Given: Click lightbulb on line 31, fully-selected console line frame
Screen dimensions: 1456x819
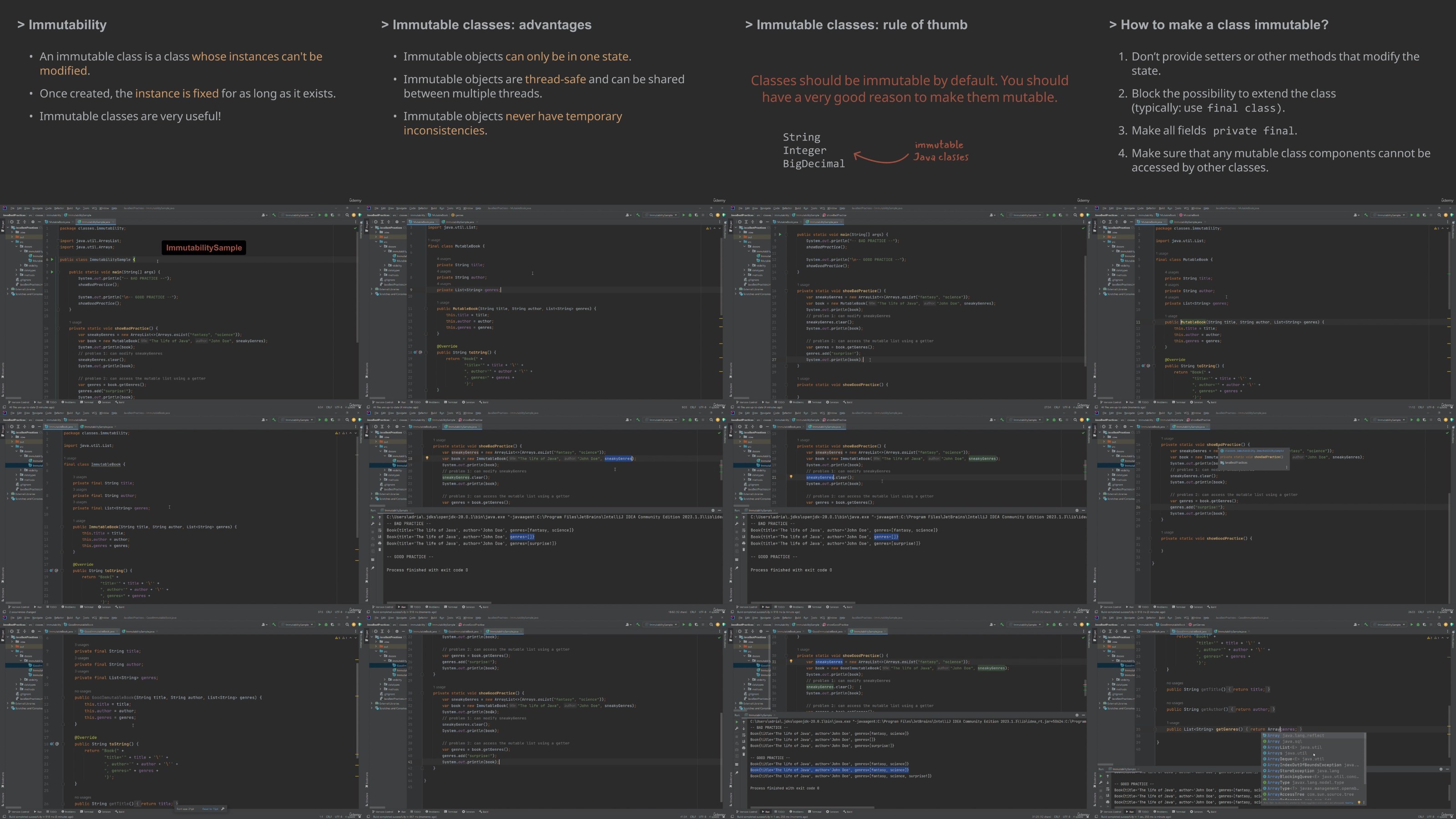Looking at the screenshot, I should coord(791,661).
